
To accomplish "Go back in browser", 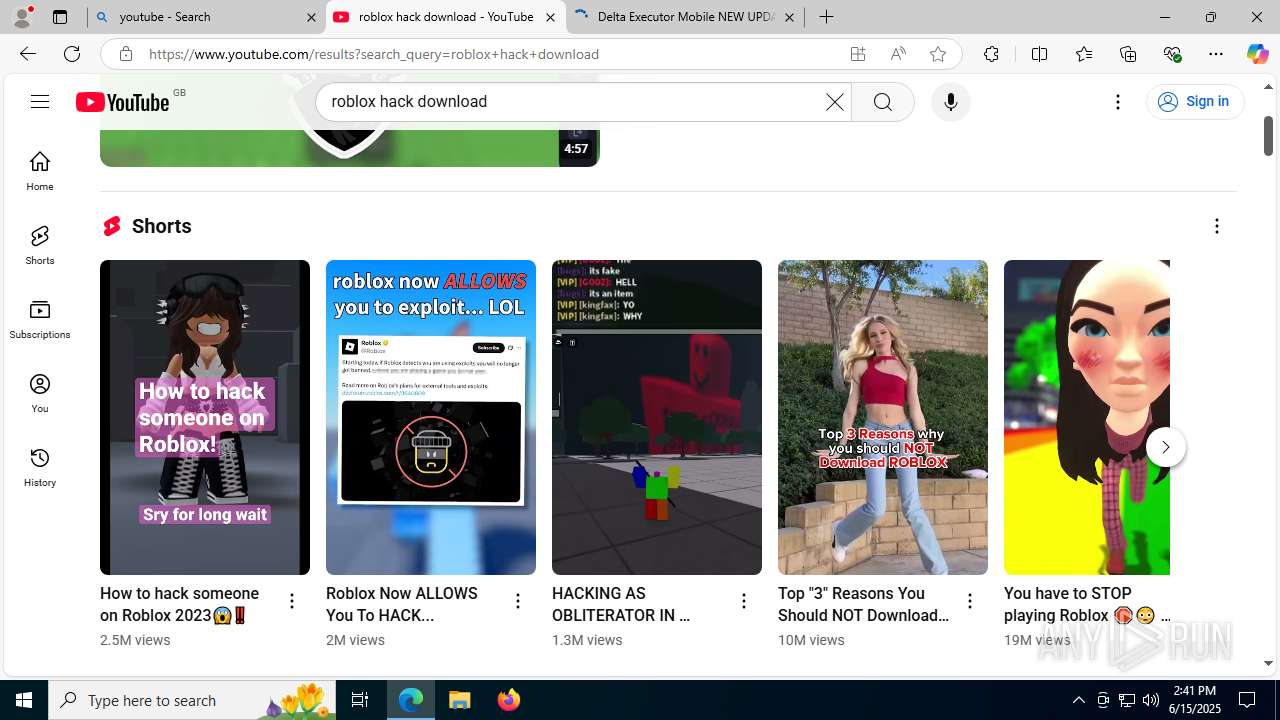I will click(28, 54).
